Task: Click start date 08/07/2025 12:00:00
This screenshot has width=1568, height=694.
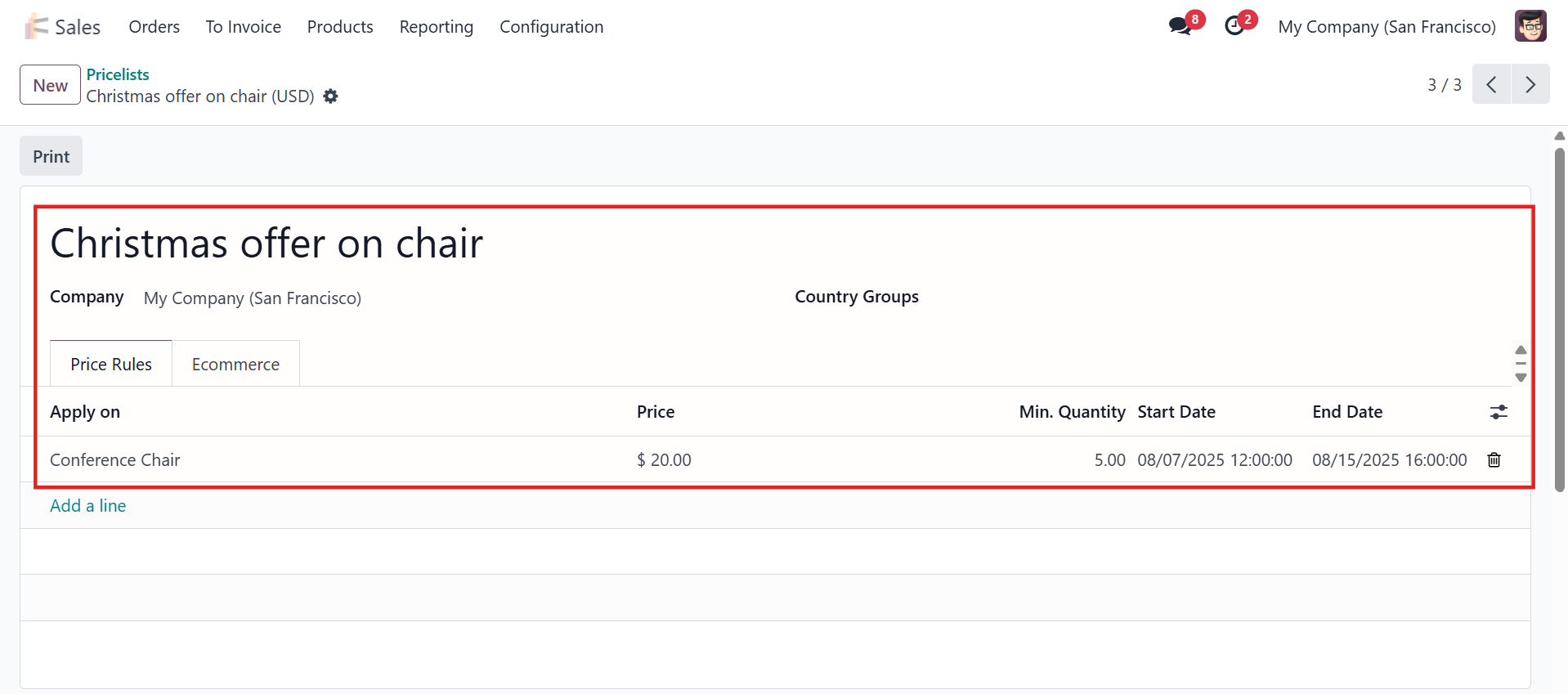Action: [x=1215, y=460]
